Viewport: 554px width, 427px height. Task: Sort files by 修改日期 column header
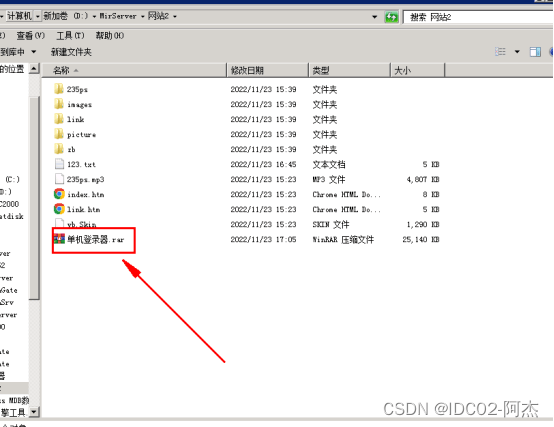(x=267, y=70)
